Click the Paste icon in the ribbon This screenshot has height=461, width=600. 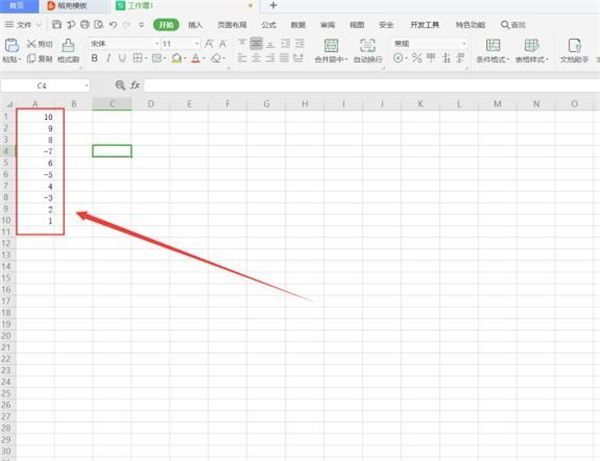[12, 44]
